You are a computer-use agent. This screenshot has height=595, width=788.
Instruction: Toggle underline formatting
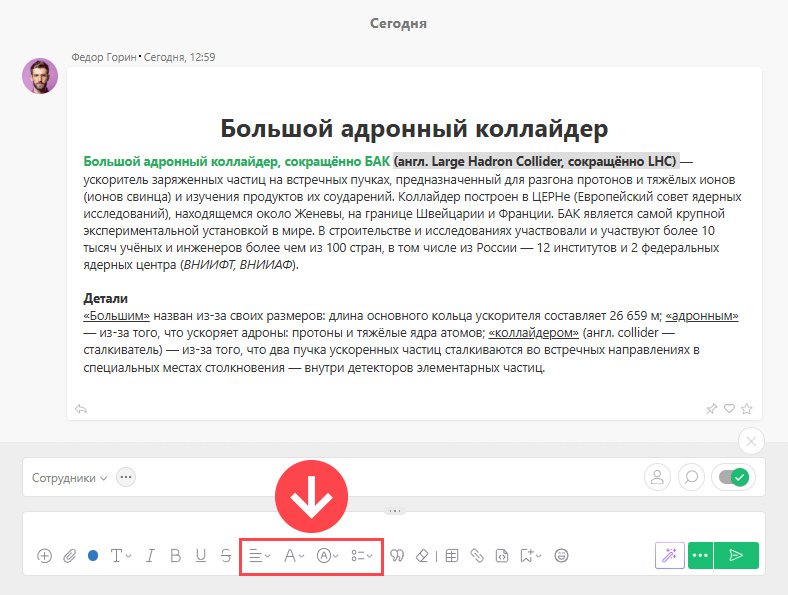pos(201,556)
